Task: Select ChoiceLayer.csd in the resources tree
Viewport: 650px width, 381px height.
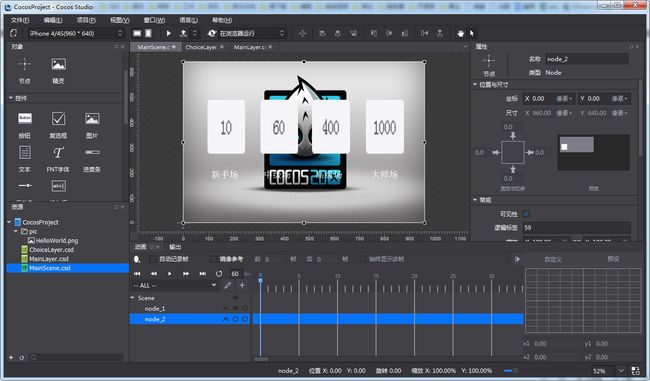Action: (51, 250)
